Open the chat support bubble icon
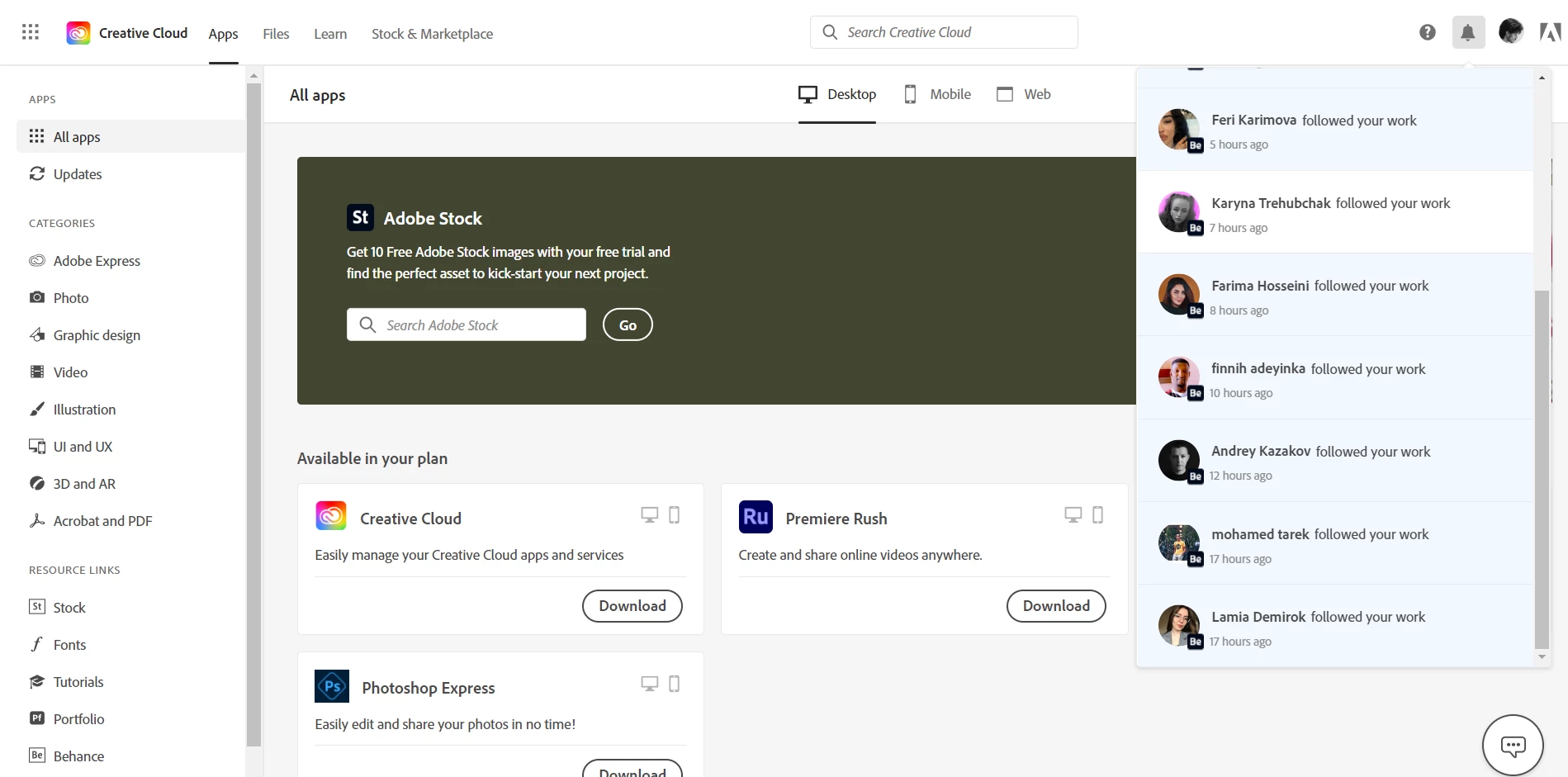 tap(1513, 746)
